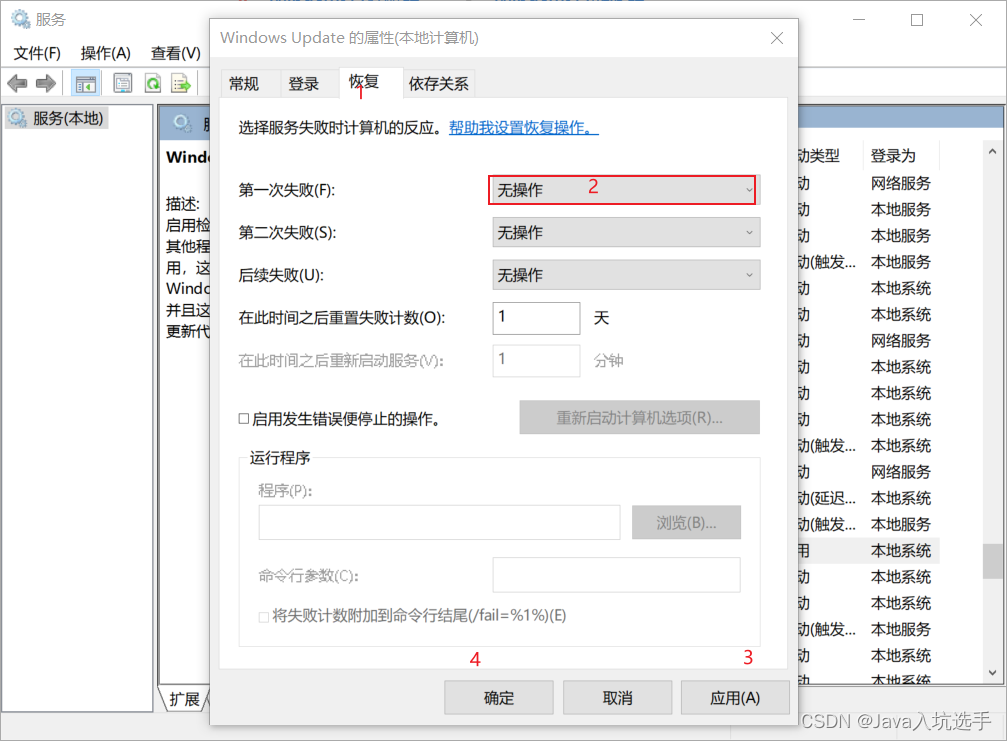Click the Export List toolbar icon

(x=181, y=83)
